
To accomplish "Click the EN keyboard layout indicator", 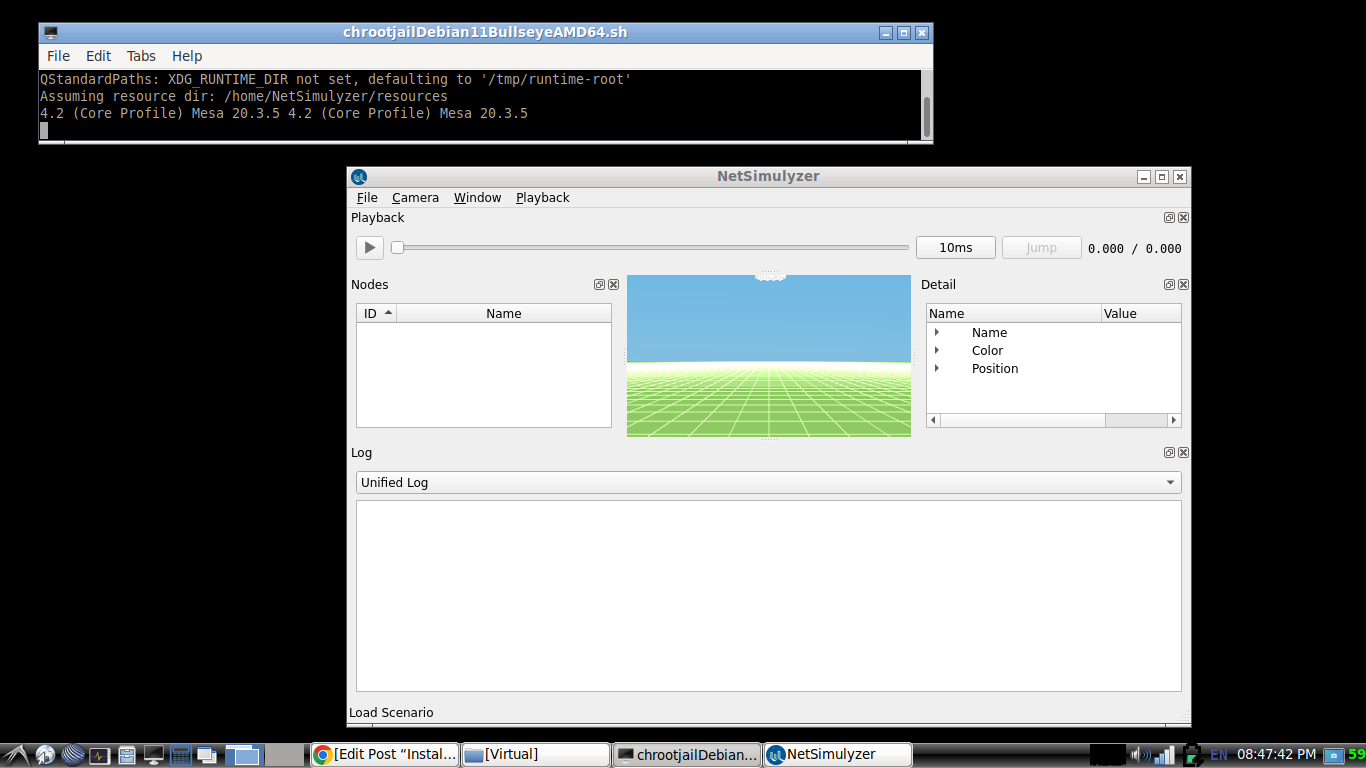I will 1219,755.
